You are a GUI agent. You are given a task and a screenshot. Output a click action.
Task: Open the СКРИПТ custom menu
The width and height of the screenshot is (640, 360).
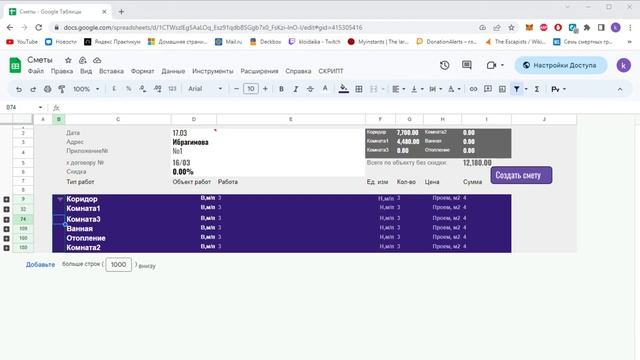coord(331,71)
